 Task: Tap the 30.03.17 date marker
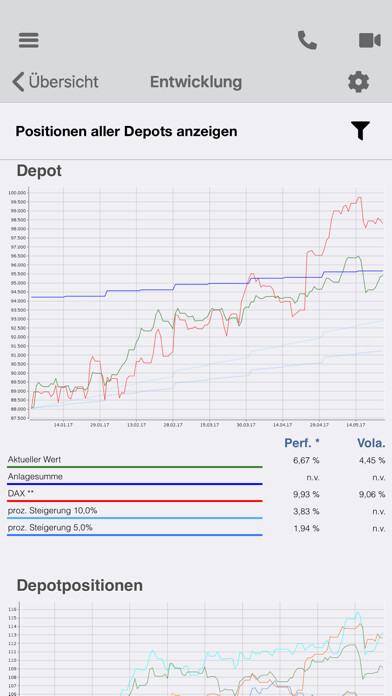(245, 425)
